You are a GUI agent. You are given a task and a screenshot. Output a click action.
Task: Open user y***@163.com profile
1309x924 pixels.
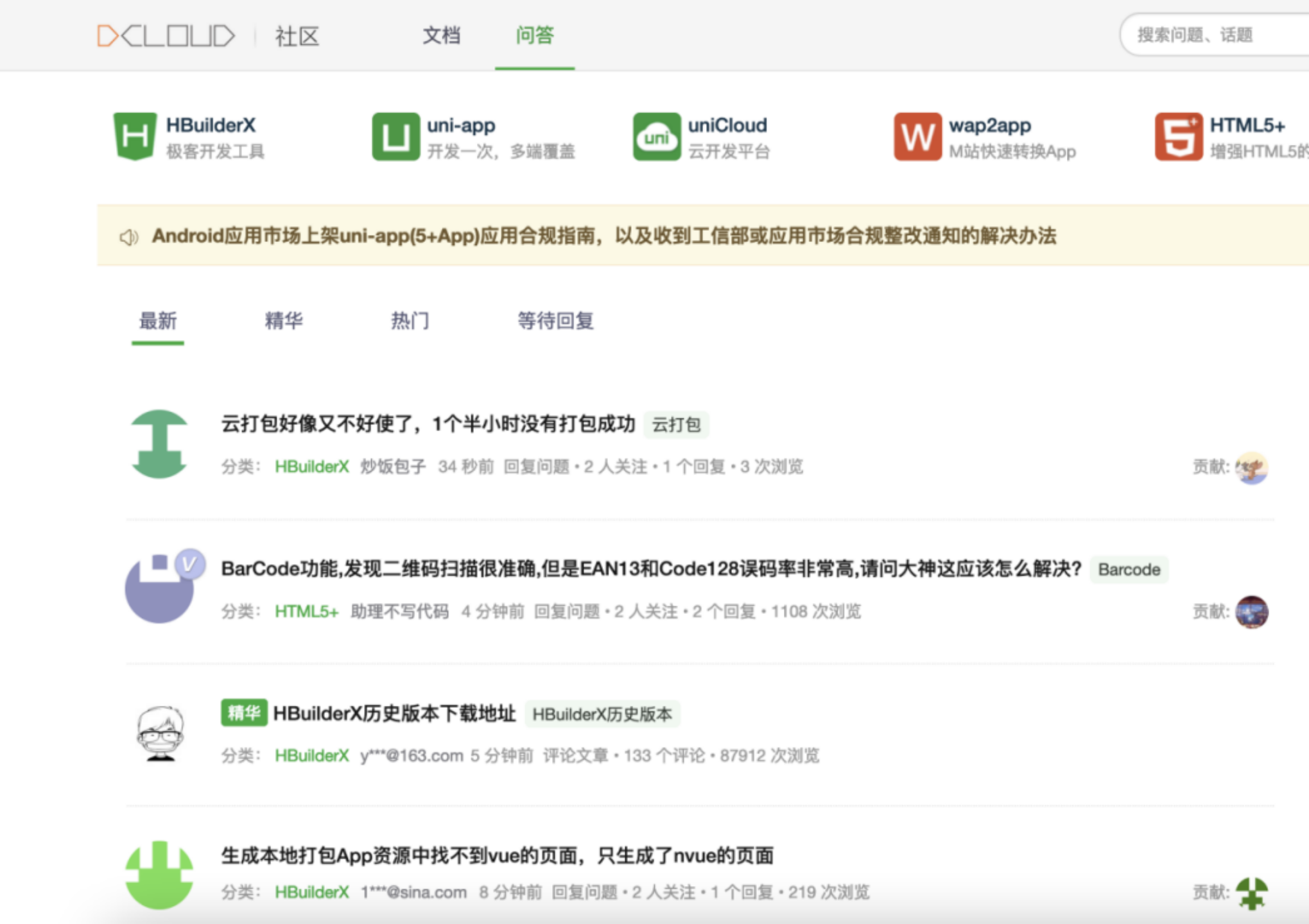[x=412, y=755]
